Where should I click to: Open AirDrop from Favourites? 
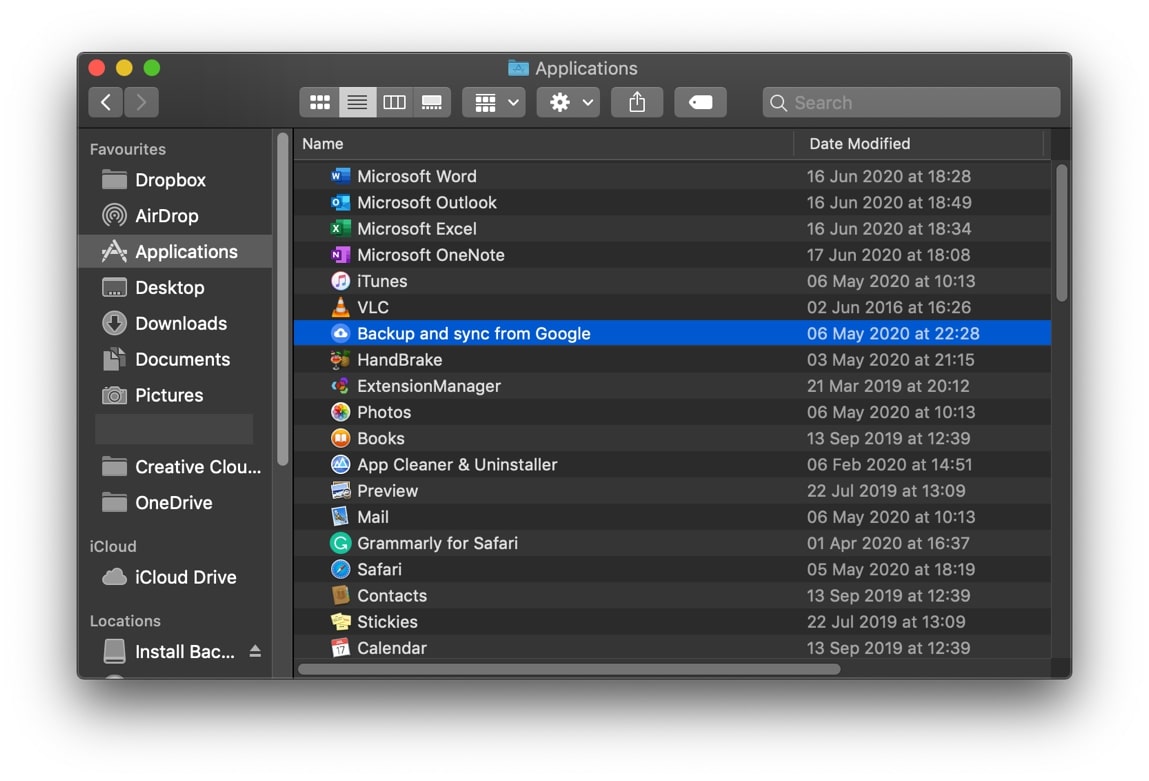point(176,215)
